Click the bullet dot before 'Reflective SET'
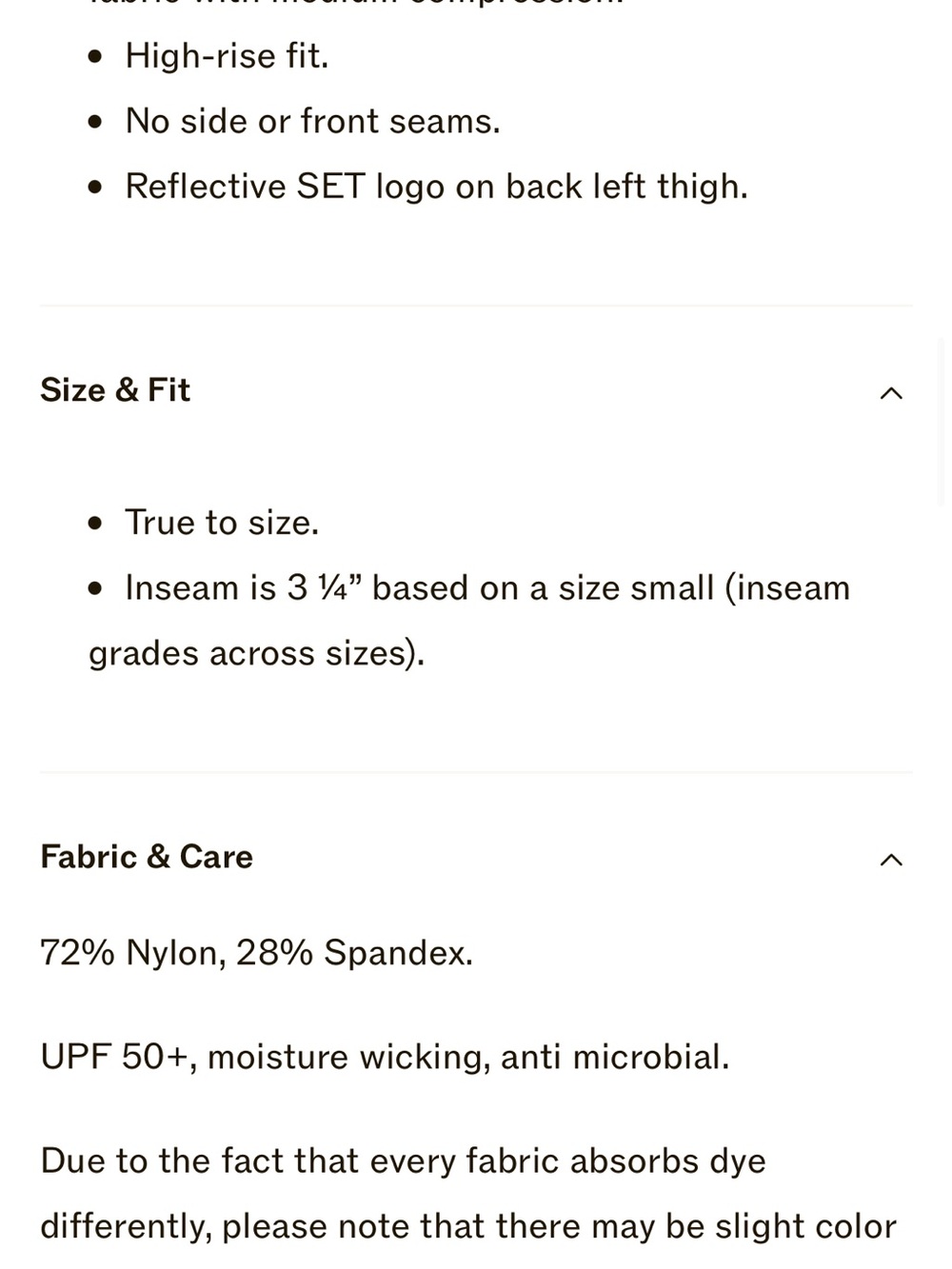Screen dimensions: 952x1269 pos(94,188)
